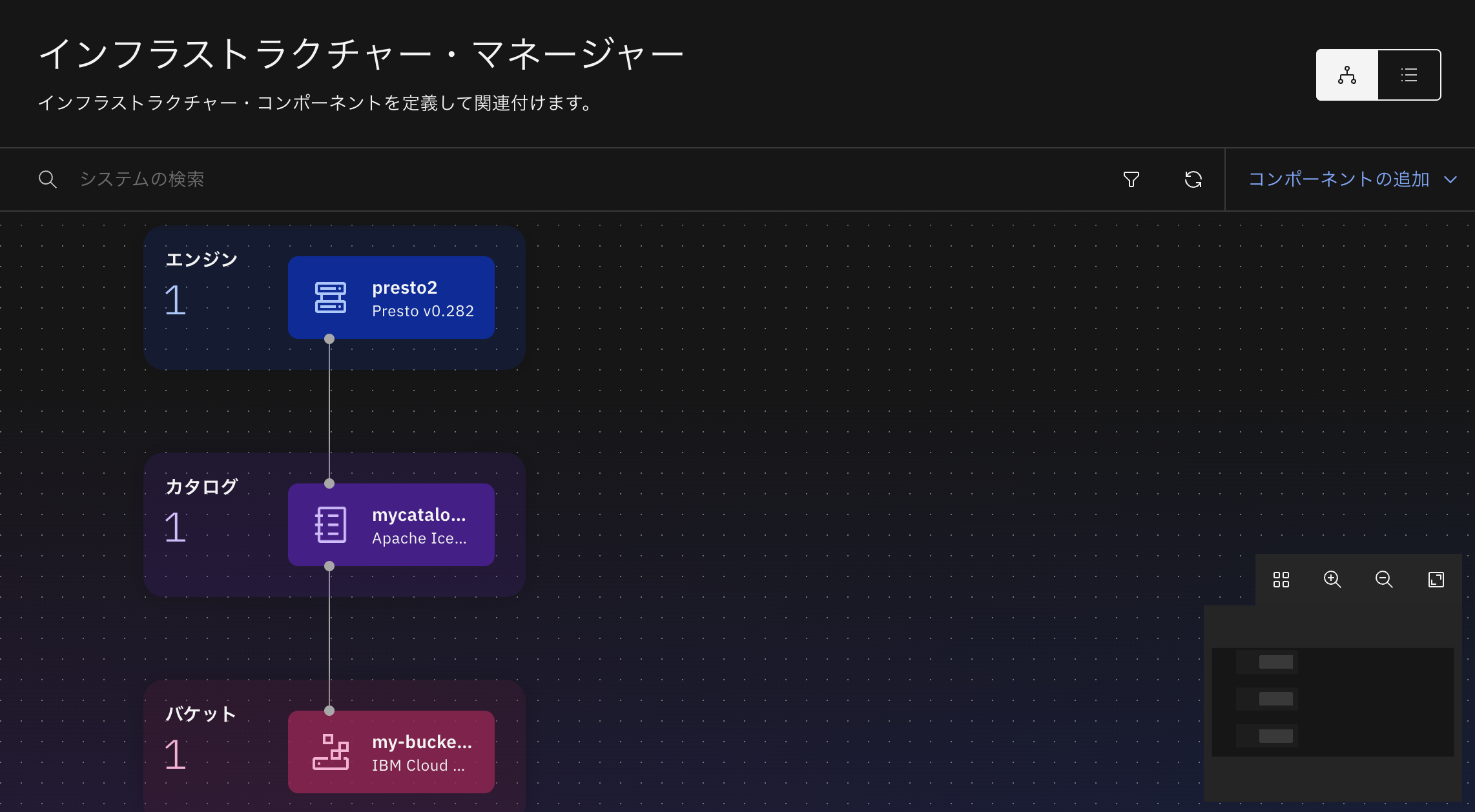Click the minimap overview area
1475x812 pixels.
coord(1332,702)
